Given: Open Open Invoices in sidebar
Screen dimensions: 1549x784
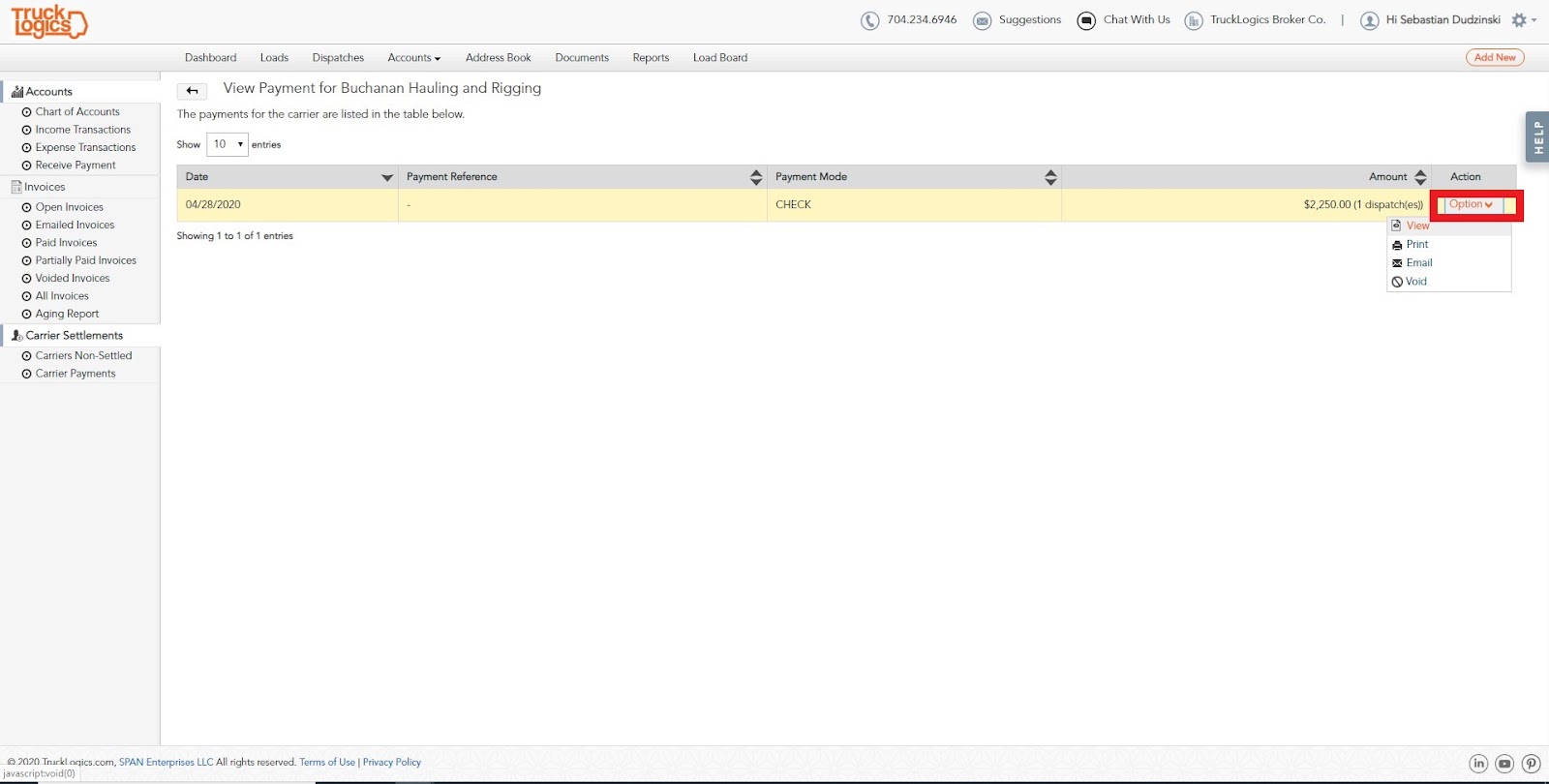Looking at the screenshot, I should 70,207.
